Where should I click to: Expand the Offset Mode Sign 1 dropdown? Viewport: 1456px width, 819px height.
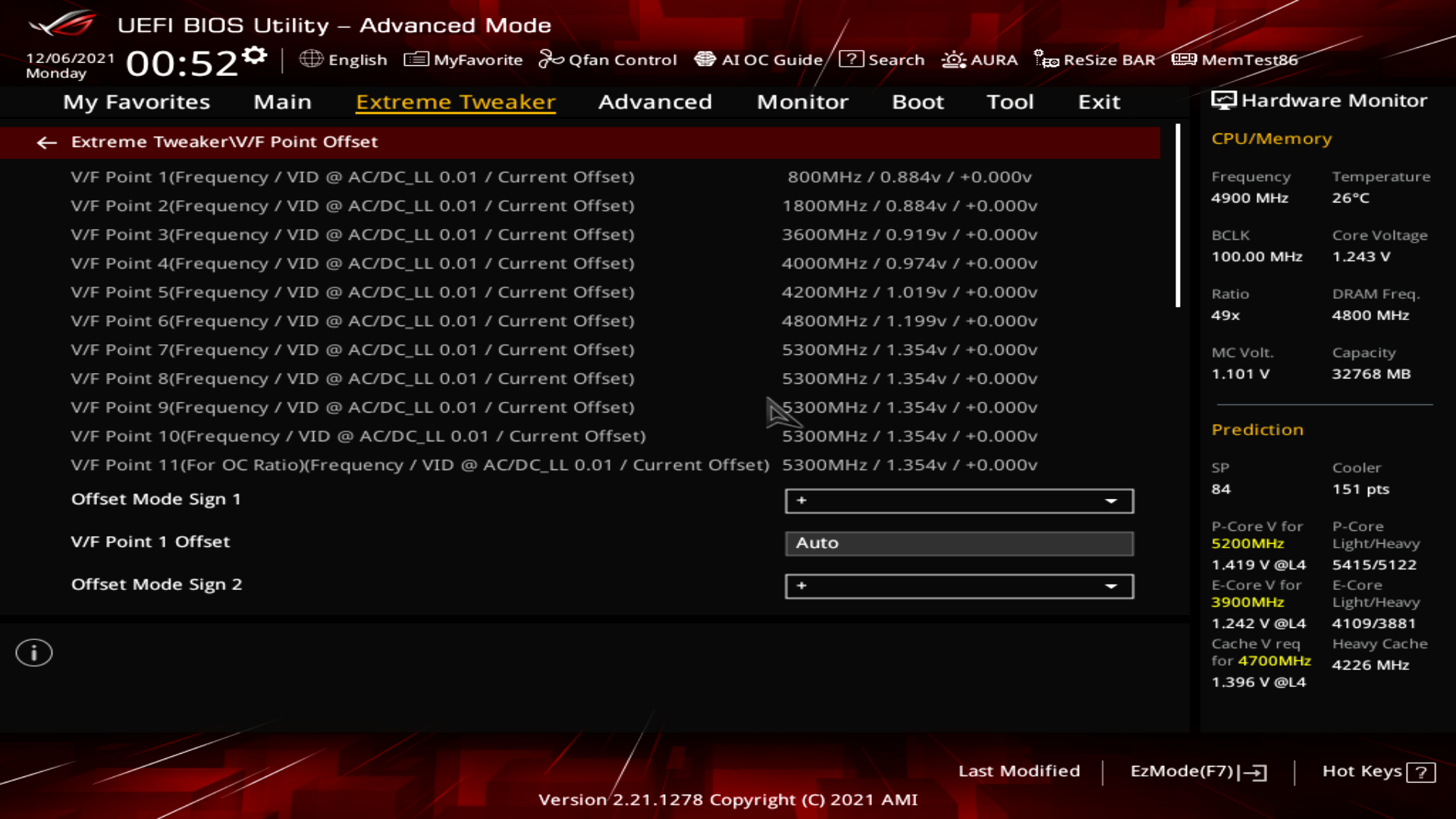click(x=959, y=500)
